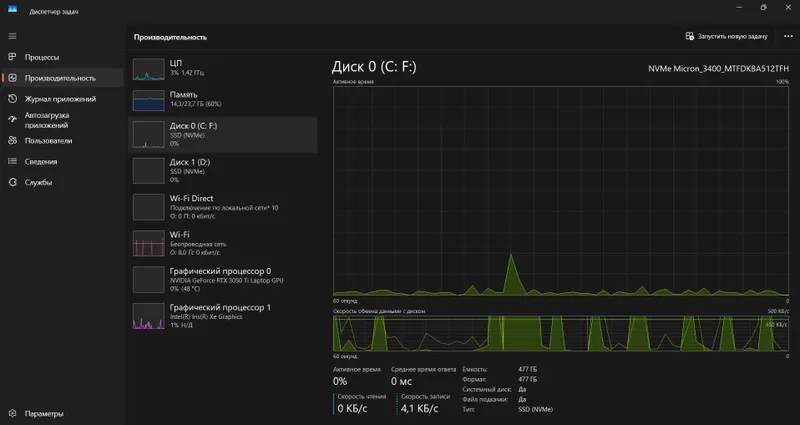Open the three-dots more options menu

coord(788,36)
